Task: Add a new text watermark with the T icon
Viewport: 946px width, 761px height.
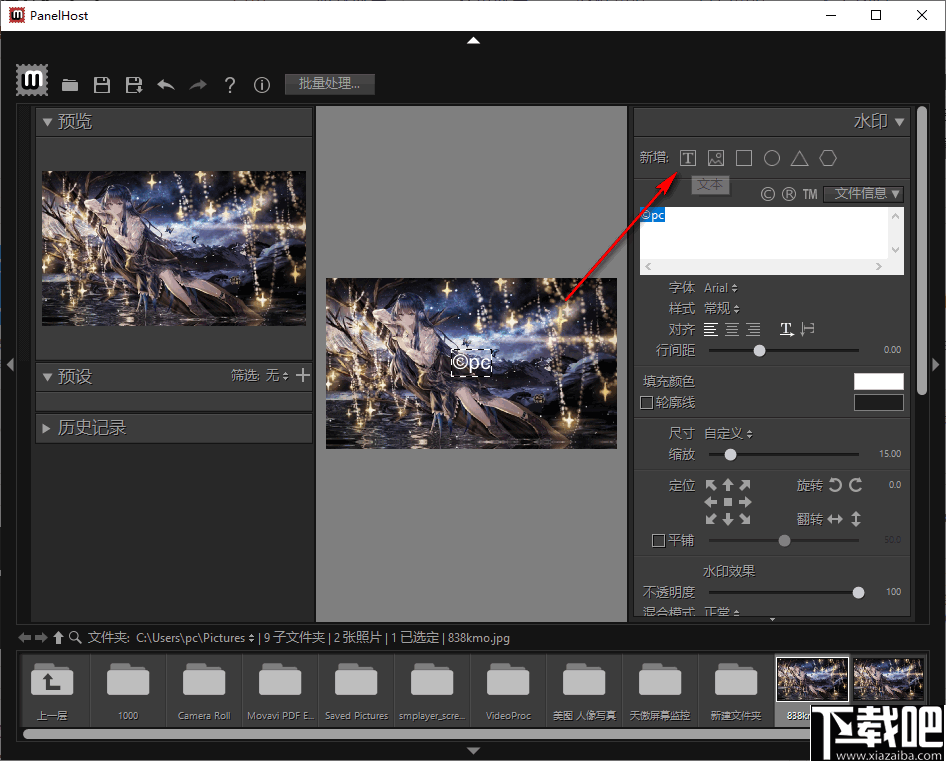Action: pos(688,158)
